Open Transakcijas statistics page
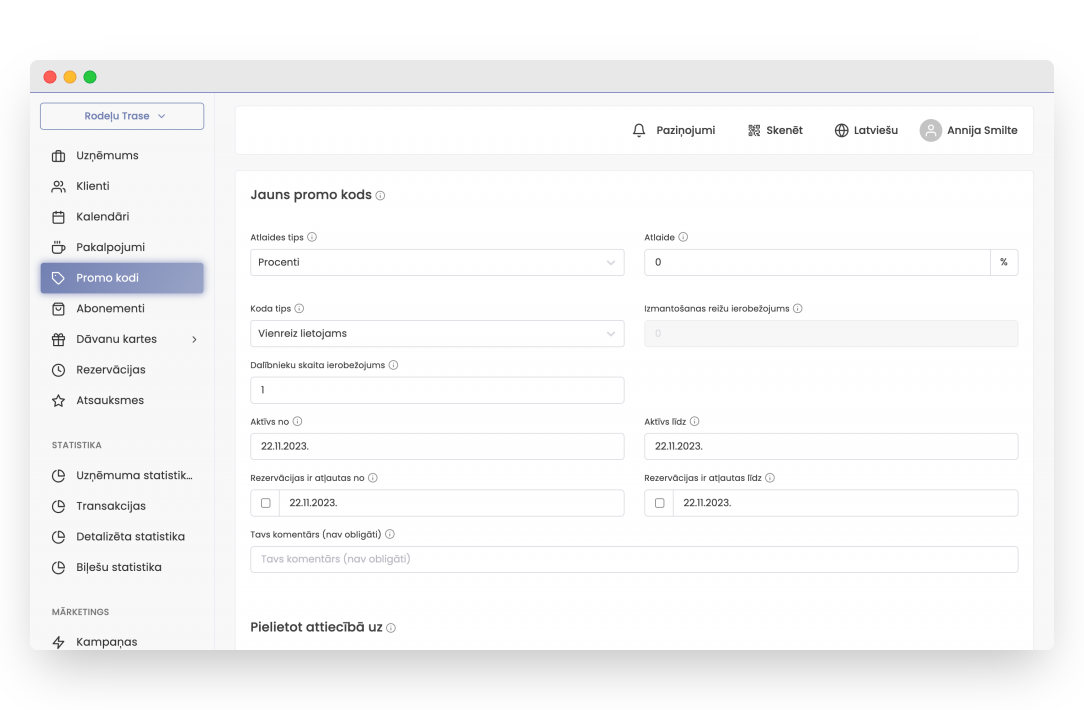 [x=110, y=506]
